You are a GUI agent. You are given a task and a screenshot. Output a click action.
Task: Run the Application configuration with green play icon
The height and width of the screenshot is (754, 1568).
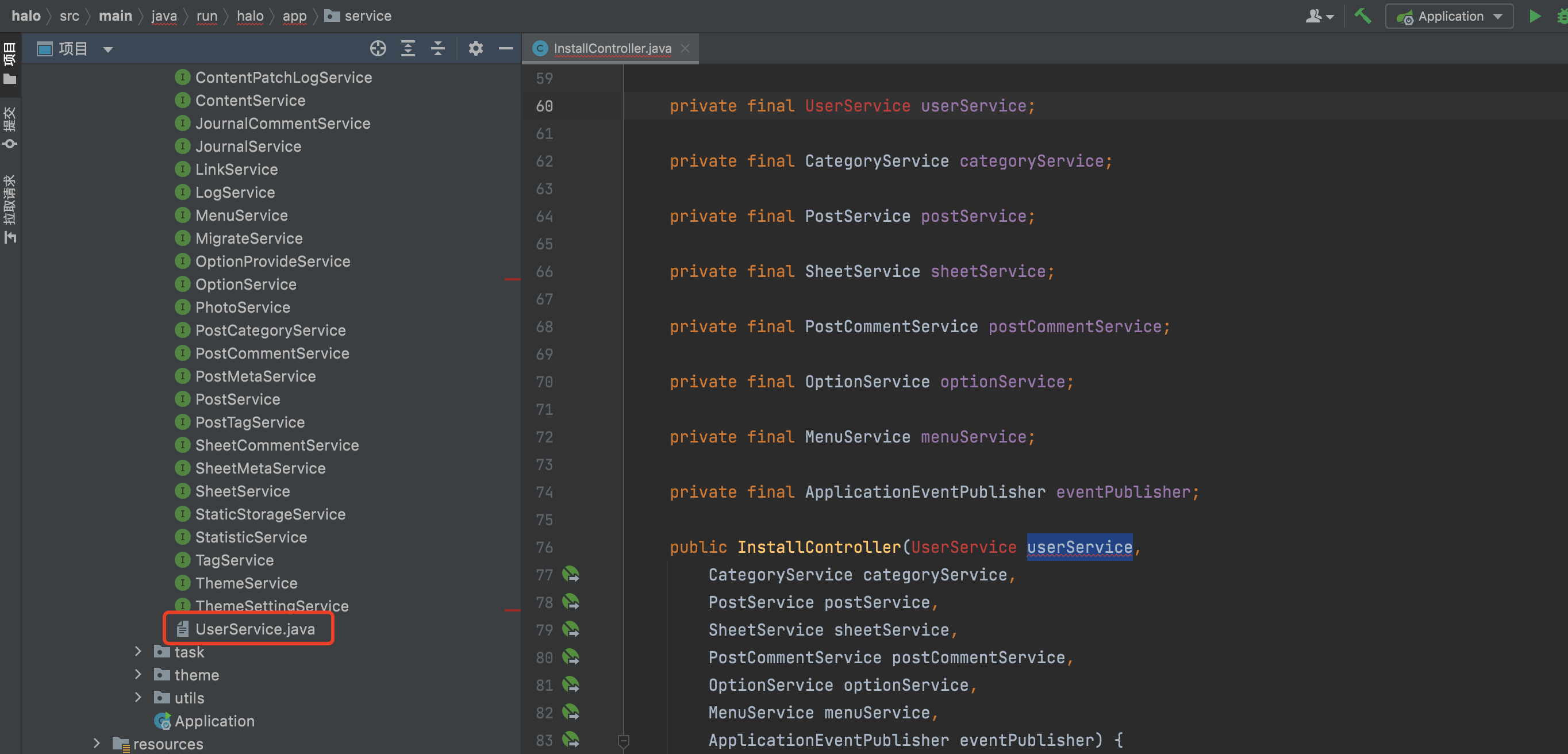tap(1535, 16)
